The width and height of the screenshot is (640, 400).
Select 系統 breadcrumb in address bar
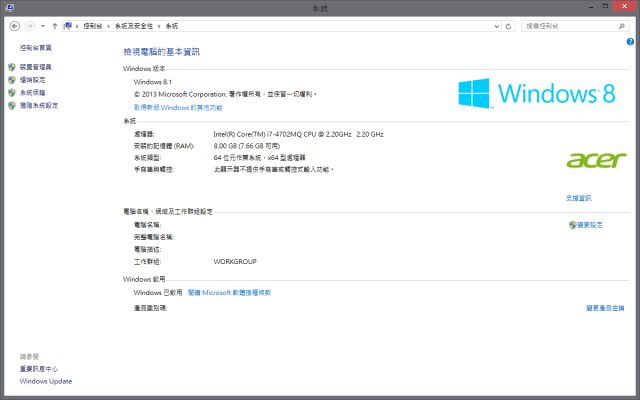point(172,26)
